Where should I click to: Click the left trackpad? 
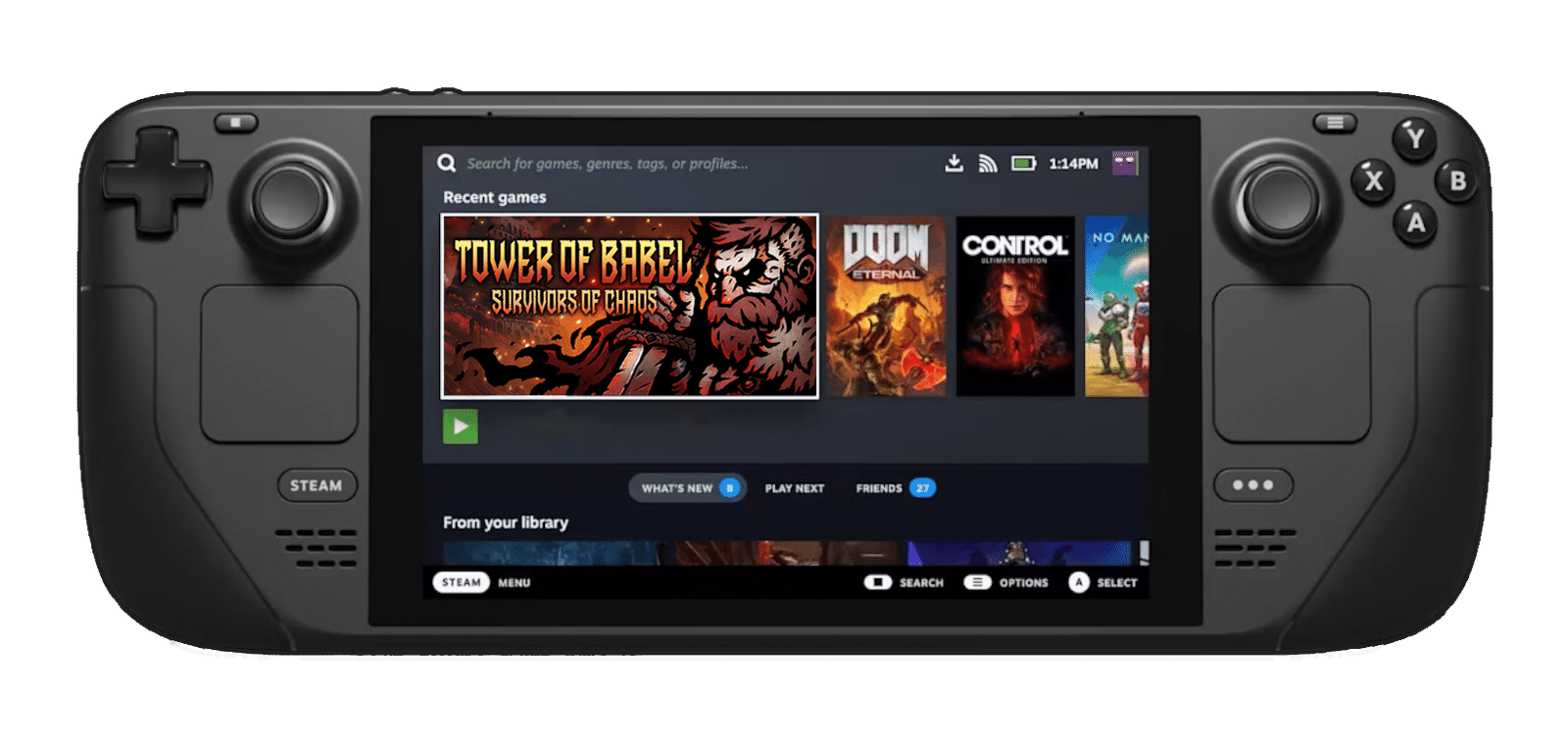tap(279, 364)
